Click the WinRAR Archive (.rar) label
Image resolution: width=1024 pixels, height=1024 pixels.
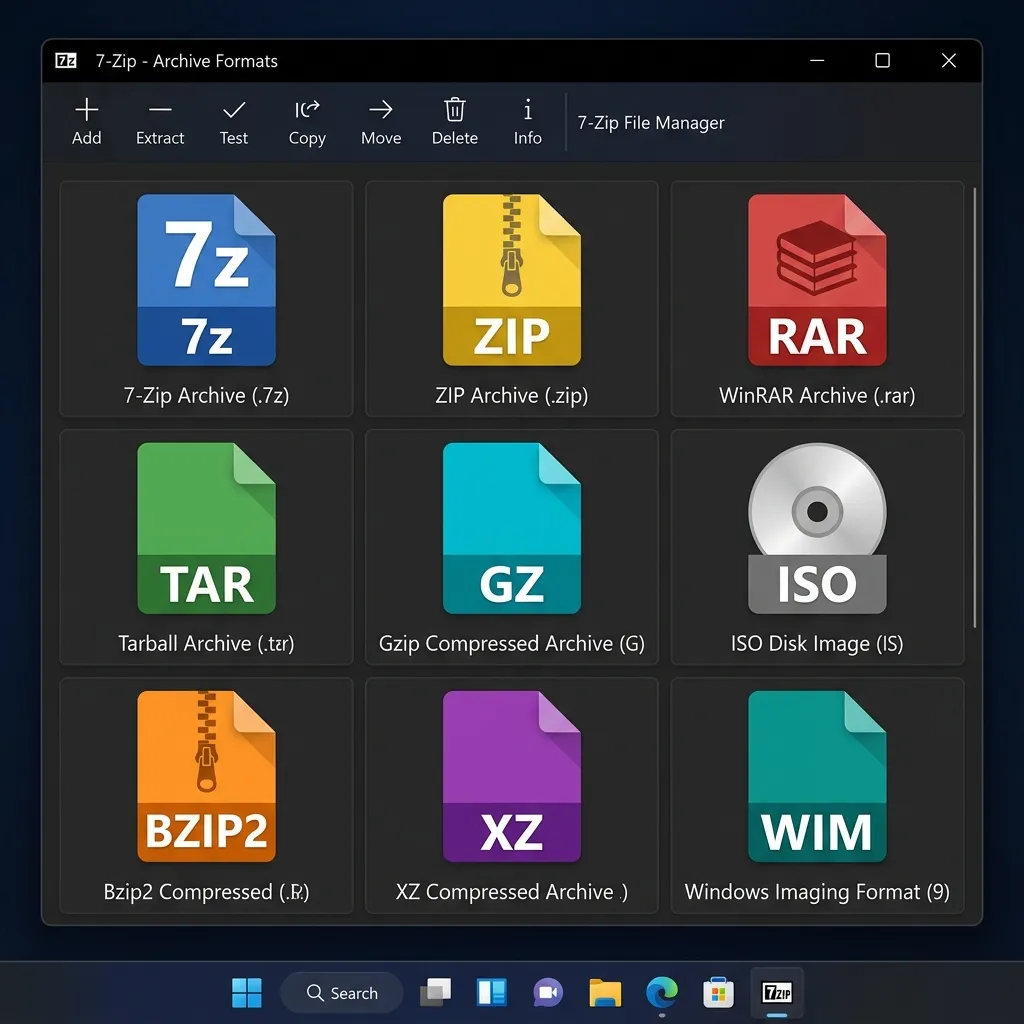[x=817, y=396]
